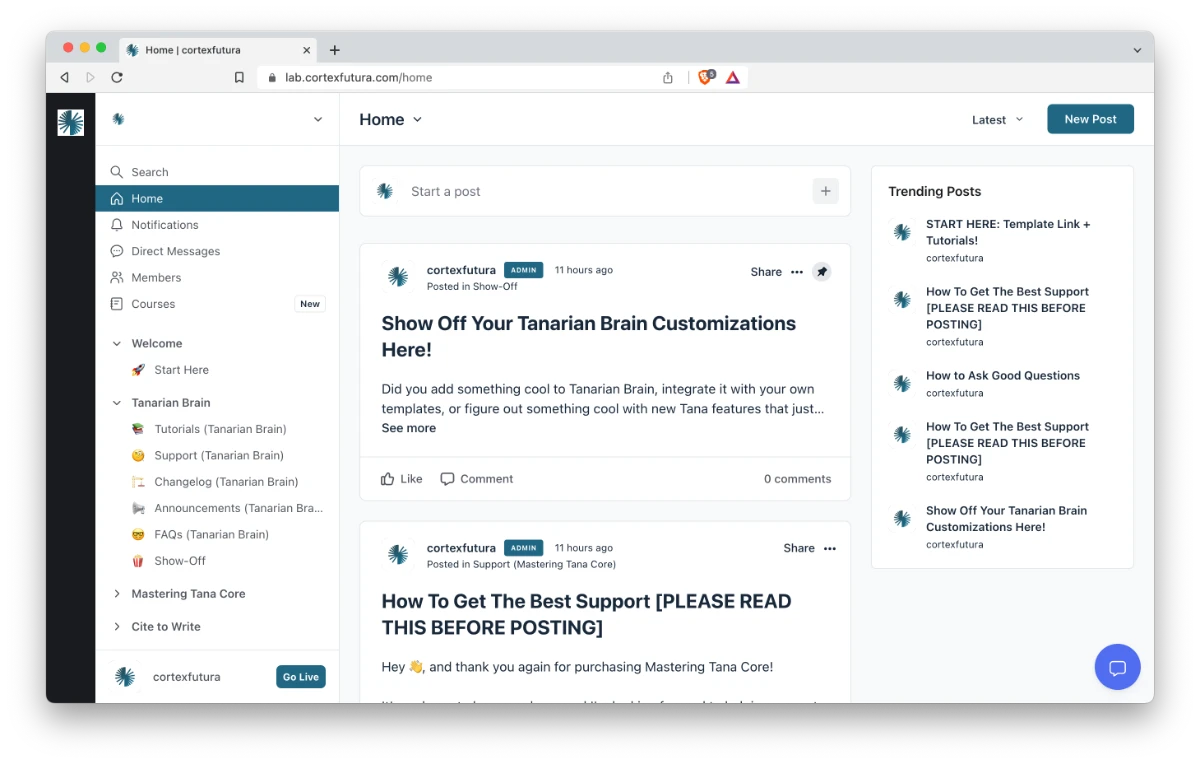This screenshot has width=1200, height=764.
Task: Reload the page in the browser
Action: [117, 77]
